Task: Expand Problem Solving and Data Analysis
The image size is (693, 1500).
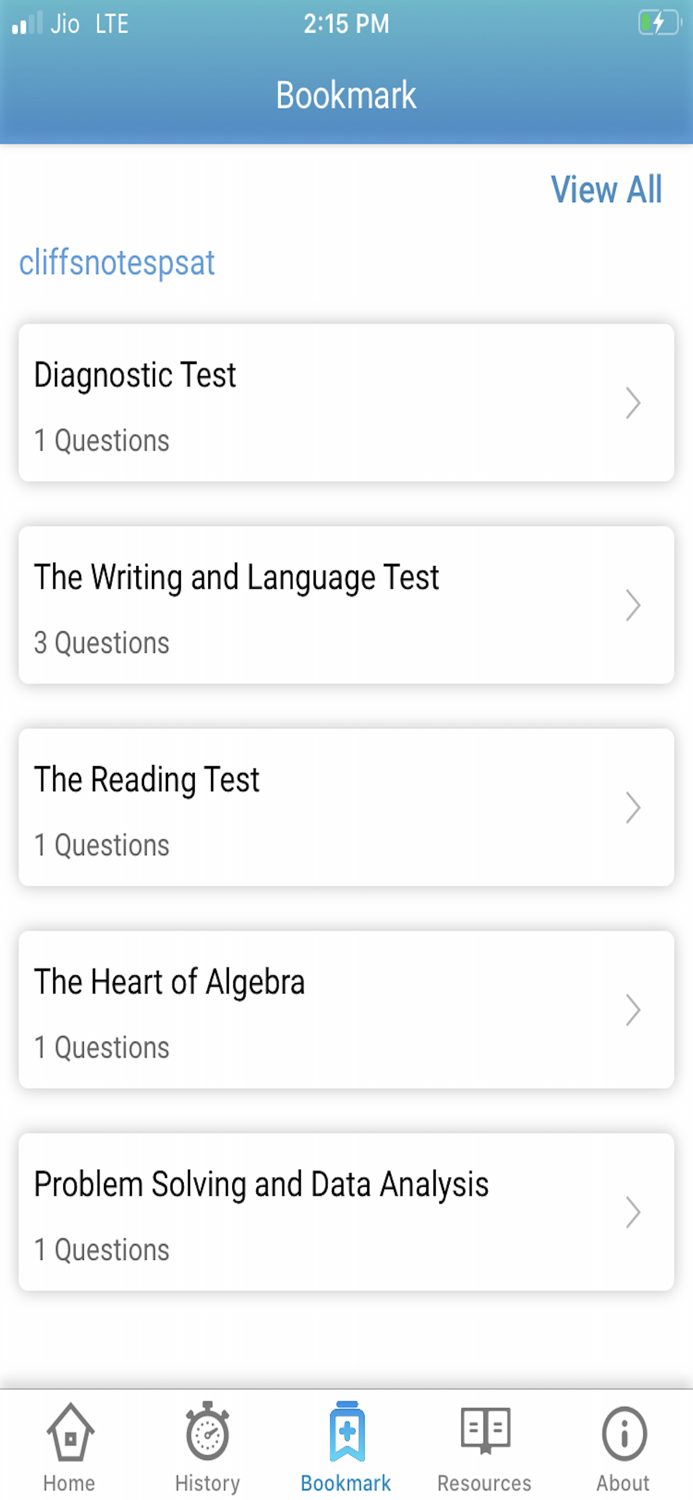Action: [632, 1212]
